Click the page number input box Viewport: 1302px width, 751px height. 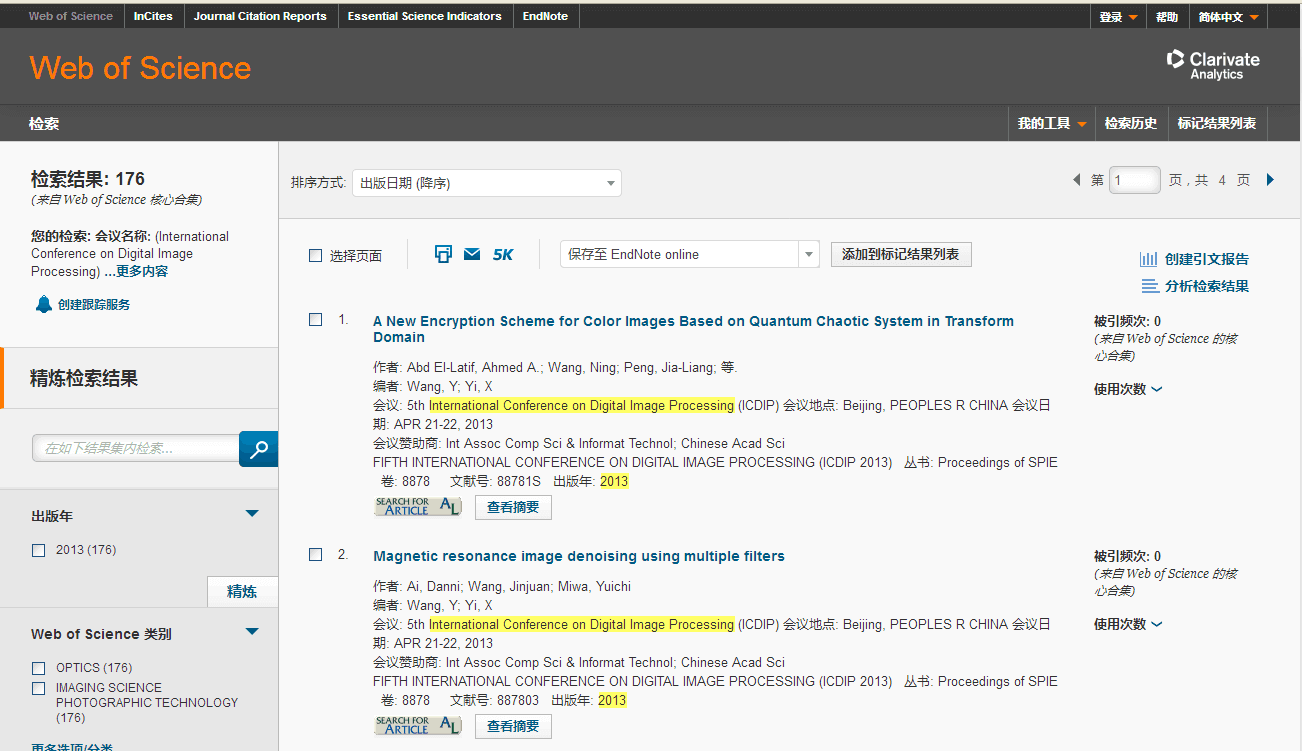pos(1135,180)
